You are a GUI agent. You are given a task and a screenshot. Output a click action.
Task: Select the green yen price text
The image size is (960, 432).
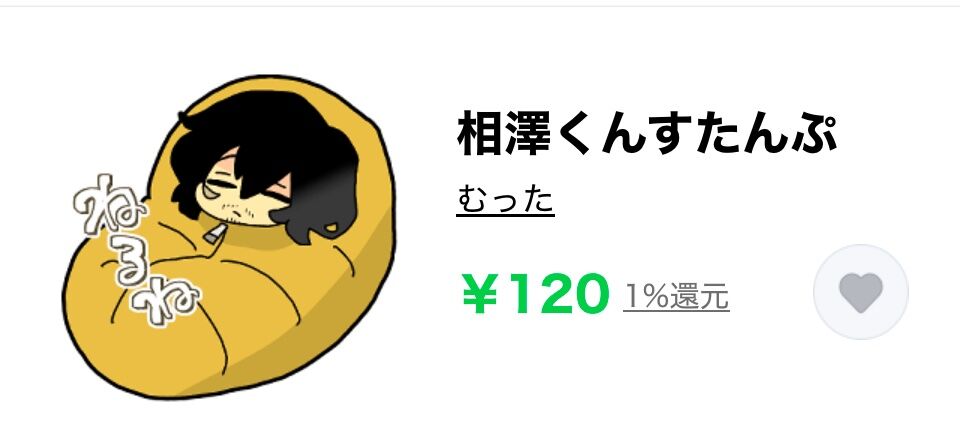click(x=536, y=294)
